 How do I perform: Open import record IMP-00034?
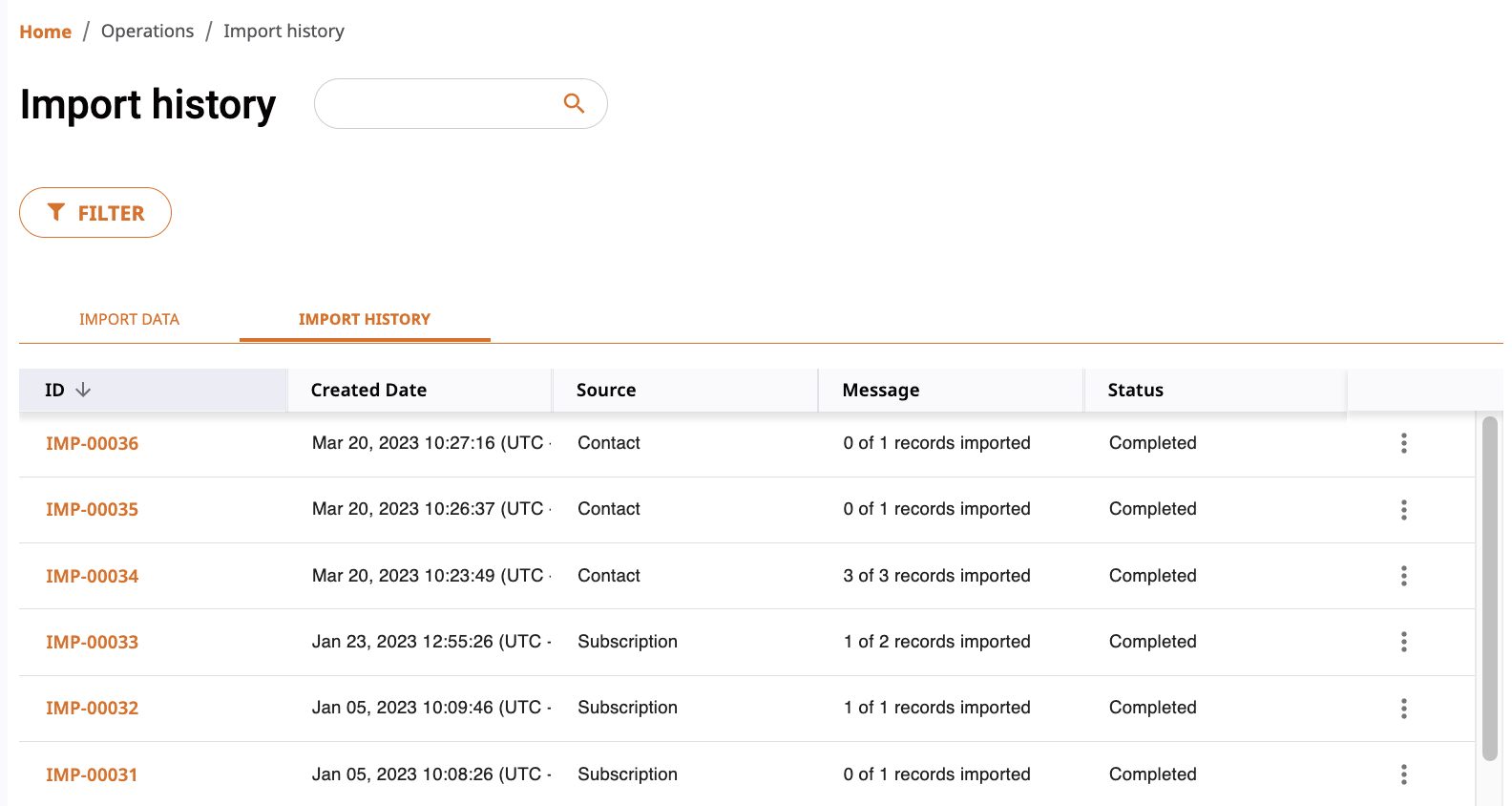(92, 576)
